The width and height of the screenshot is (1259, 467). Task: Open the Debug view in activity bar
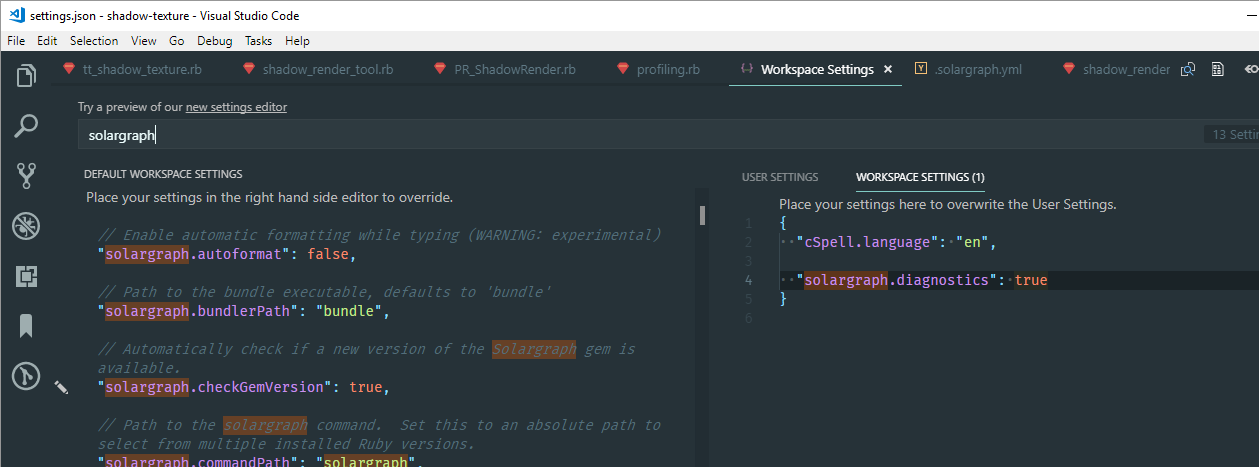(x=26, y=226)
